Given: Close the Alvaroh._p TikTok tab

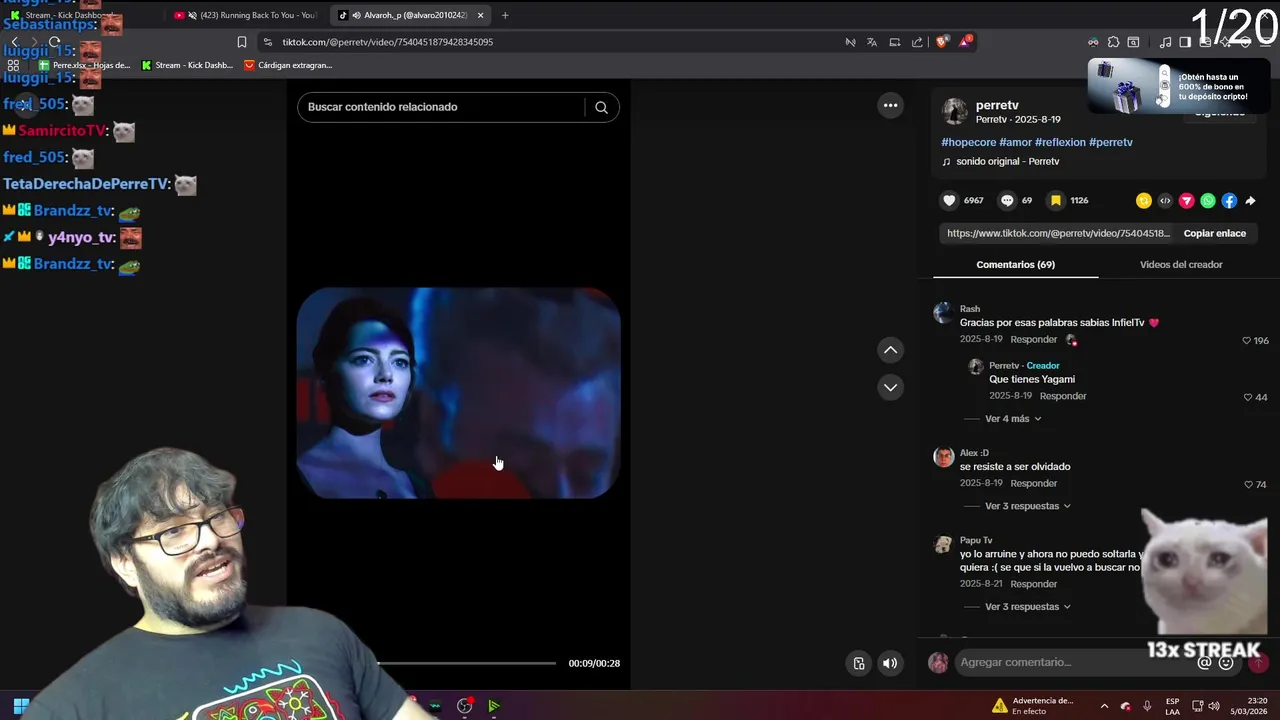Looking at the screenshot, I should pos(480,15).
